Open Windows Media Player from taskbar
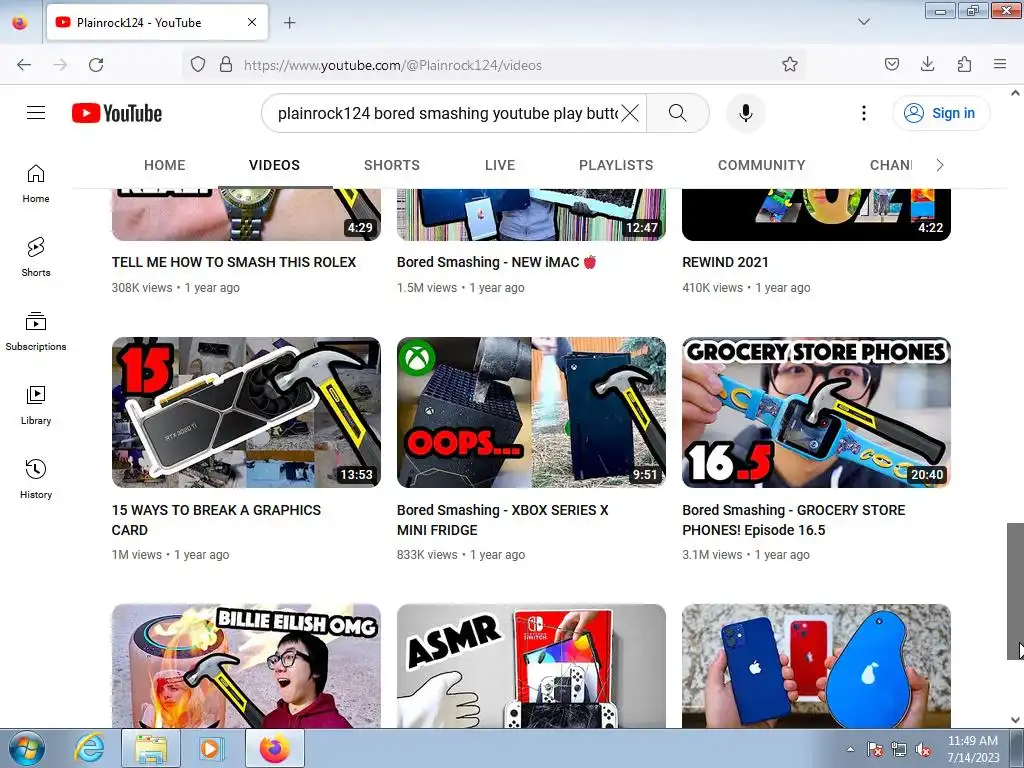Image resolution: width=1024 pixels, height=768 pixels. (211, 748)
